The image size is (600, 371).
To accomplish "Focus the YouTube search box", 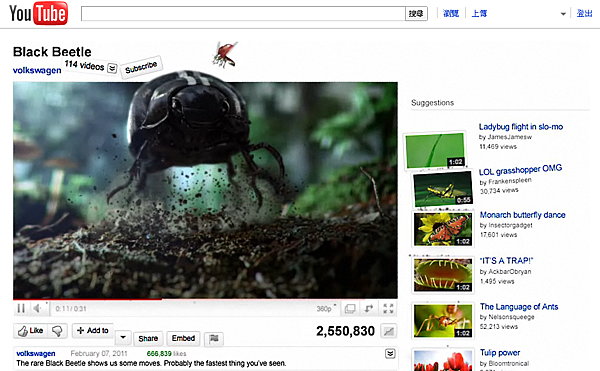I will click(243, 14).
